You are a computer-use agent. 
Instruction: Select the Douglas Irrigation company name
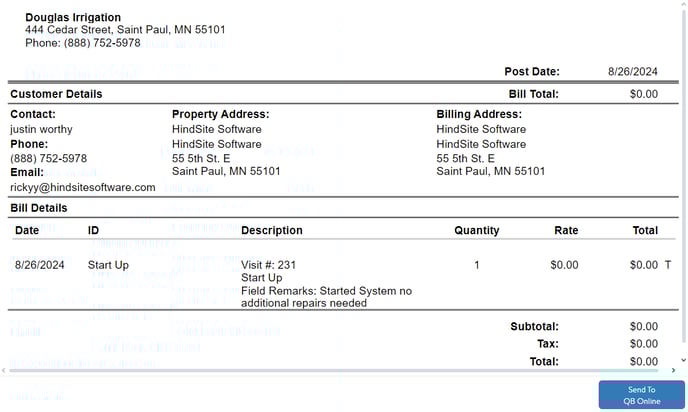[x=73, y=17]
